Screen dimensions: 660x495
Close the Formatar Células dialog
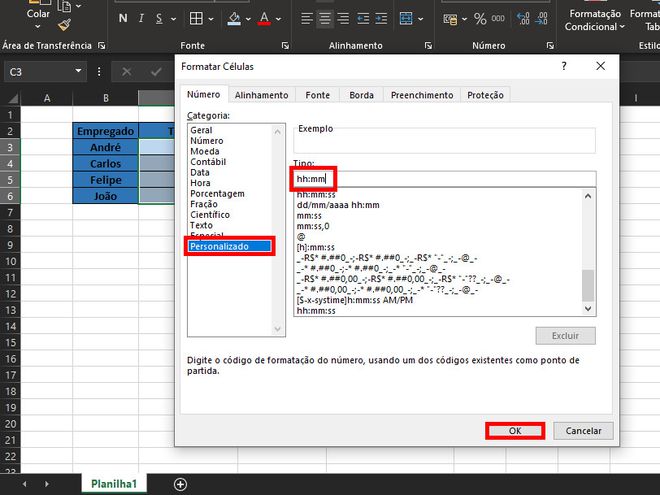click(x=601, y=66)
